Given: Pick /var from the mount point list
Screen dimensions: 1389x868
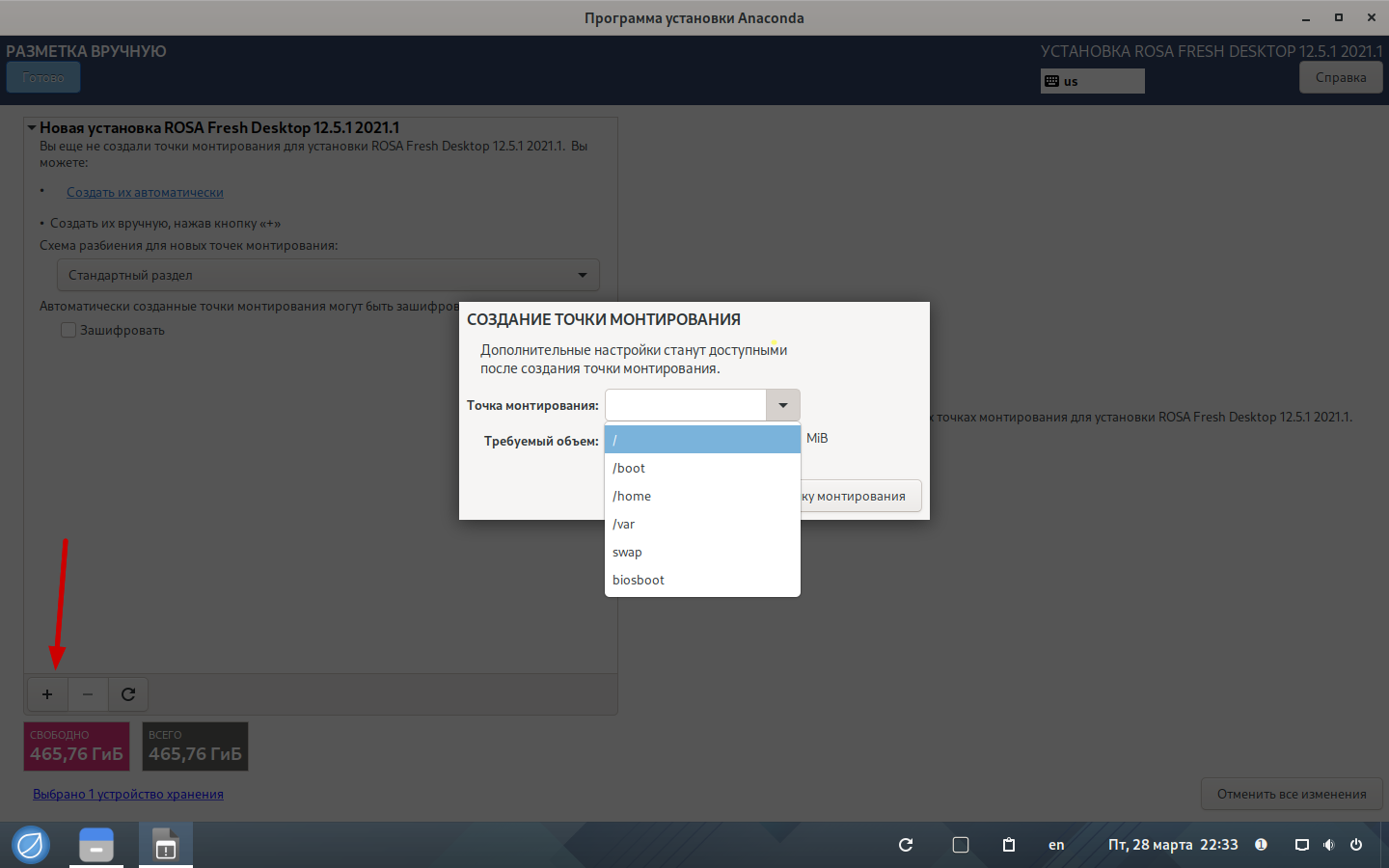Looking at the screenshot, I should point(702,524).
